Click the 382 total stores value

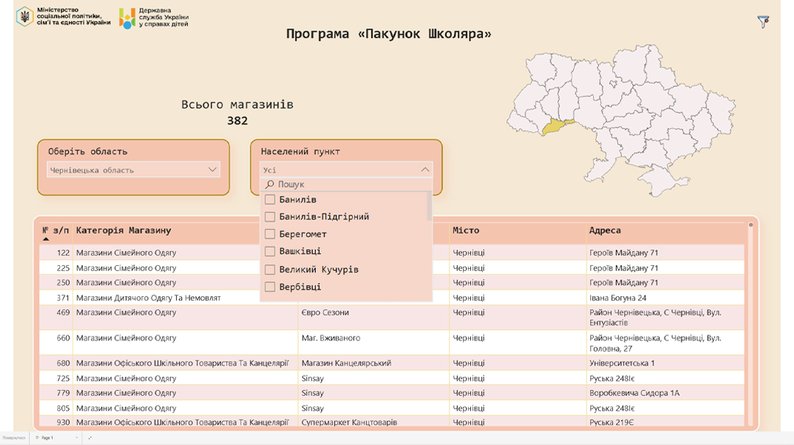click(237, 120)
